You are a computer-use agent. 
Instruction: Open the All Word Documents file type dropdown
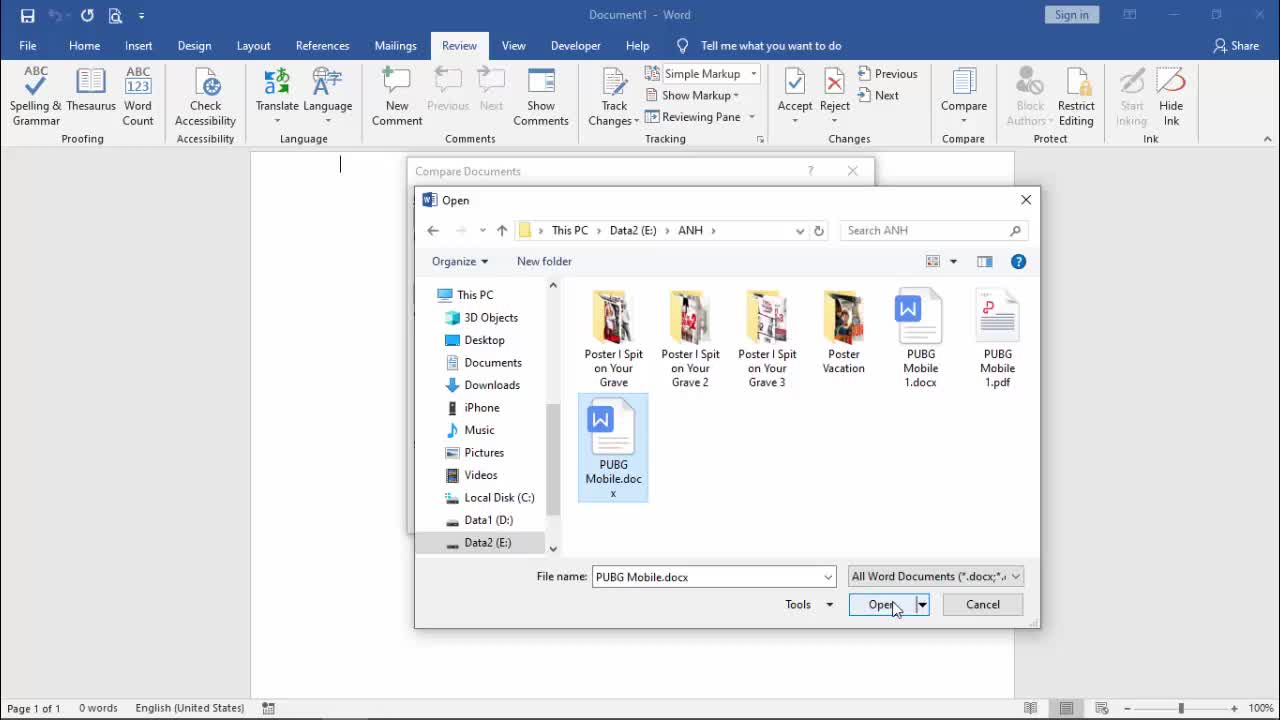click(935, 577)
